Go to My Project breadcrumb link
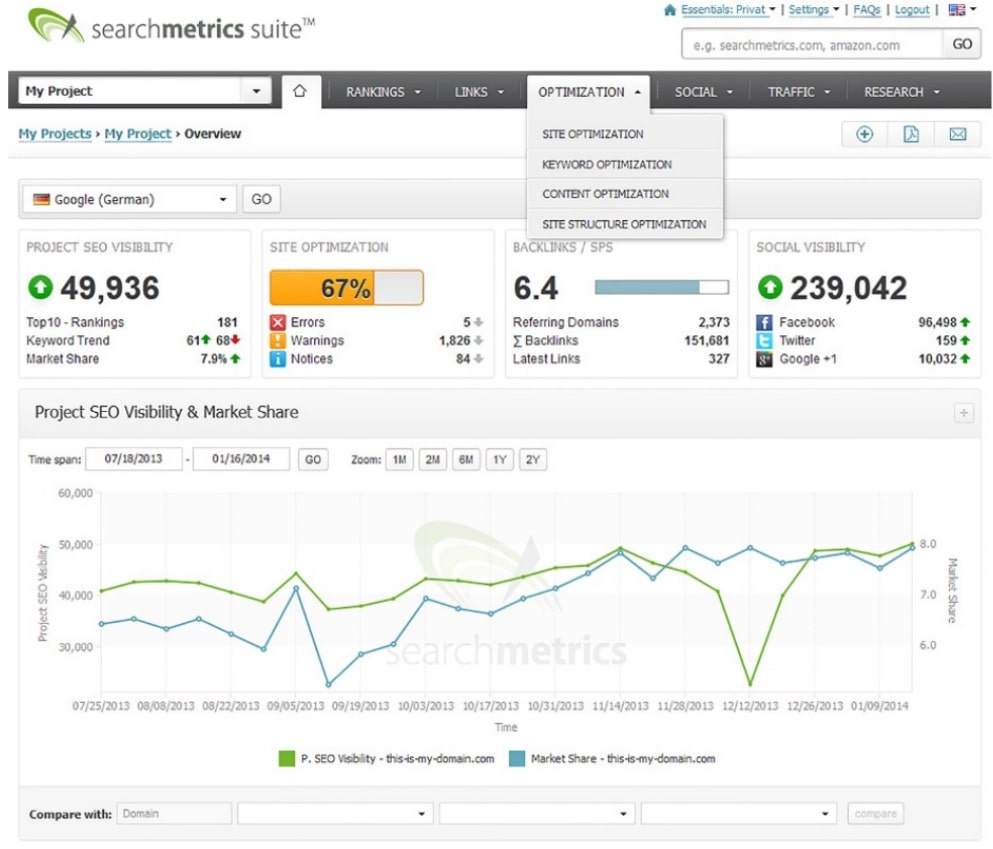993x849 pixels. pos(138,134)
